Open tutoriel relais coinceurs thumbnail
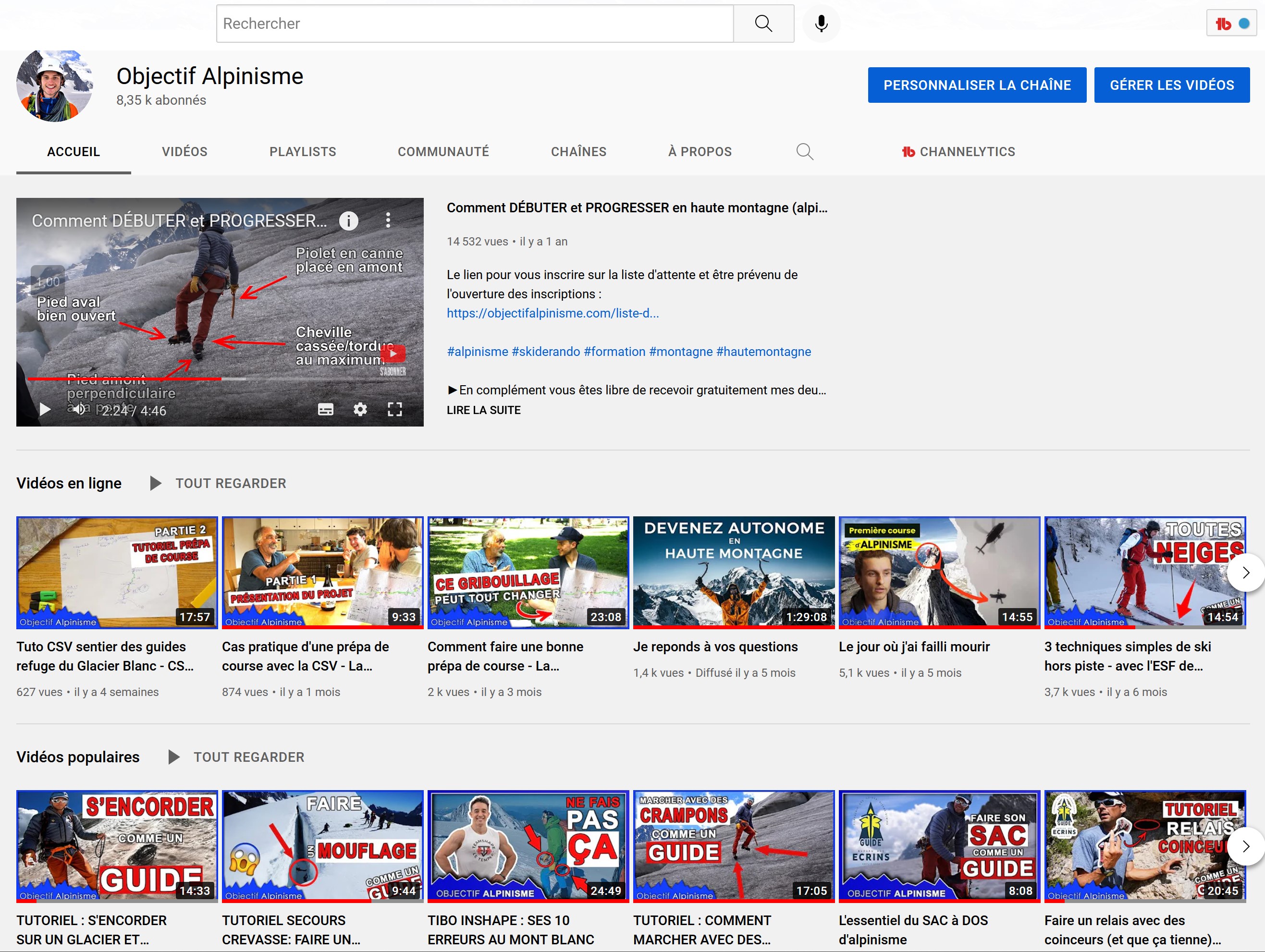Image resolution: width=1265 pixels, height=952 pixels. (1145, 846)
